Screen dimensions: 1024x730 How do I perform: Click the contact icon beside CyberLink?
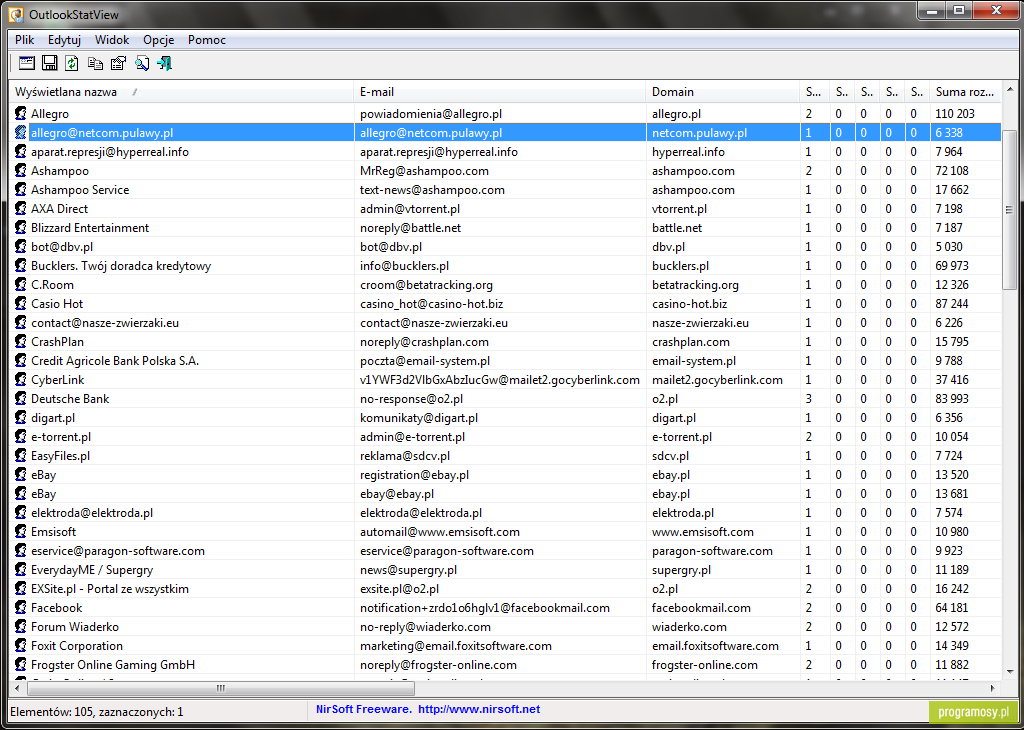21,379
